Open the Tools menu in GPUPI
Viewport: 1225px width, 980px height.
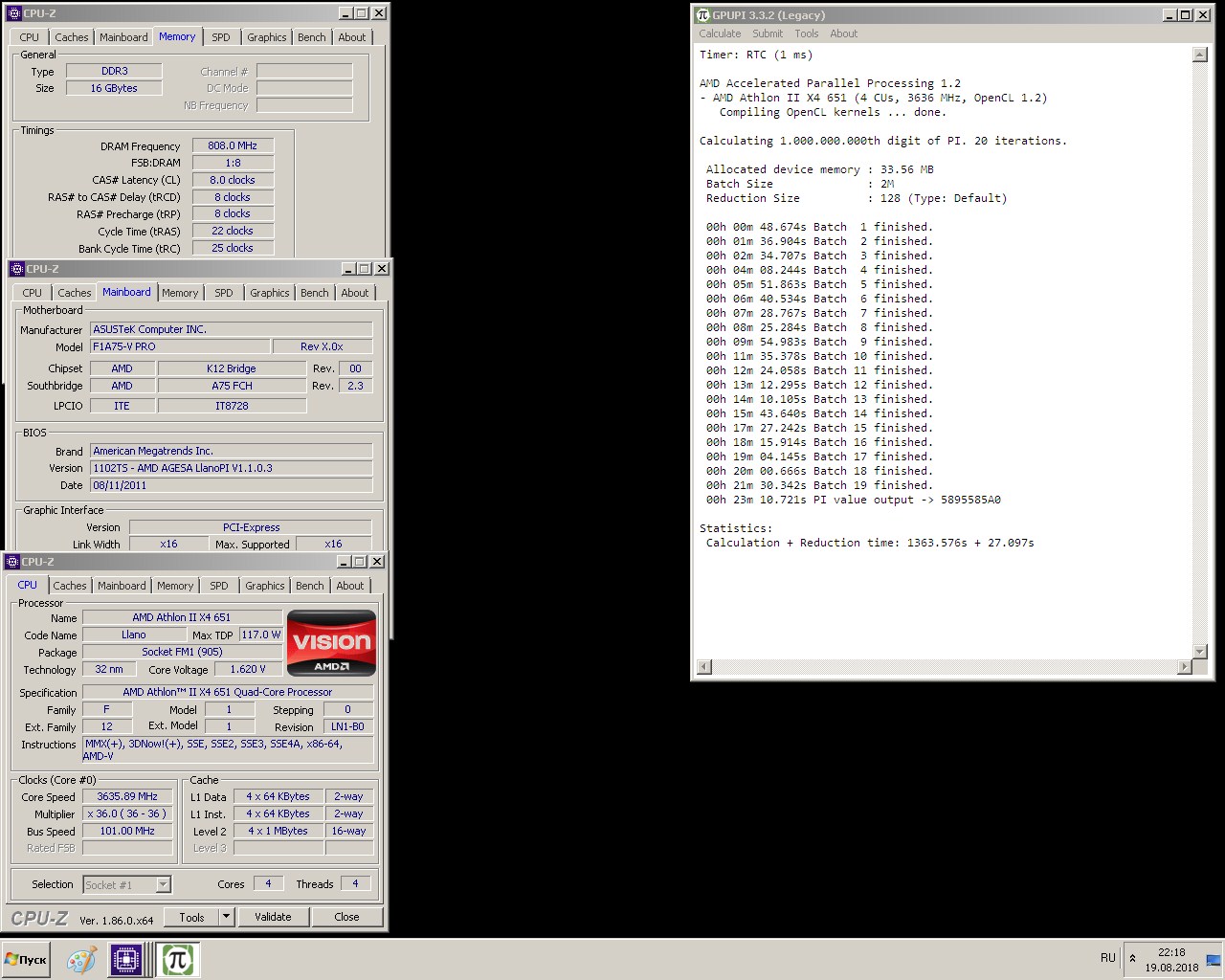(x=806, y=33)
